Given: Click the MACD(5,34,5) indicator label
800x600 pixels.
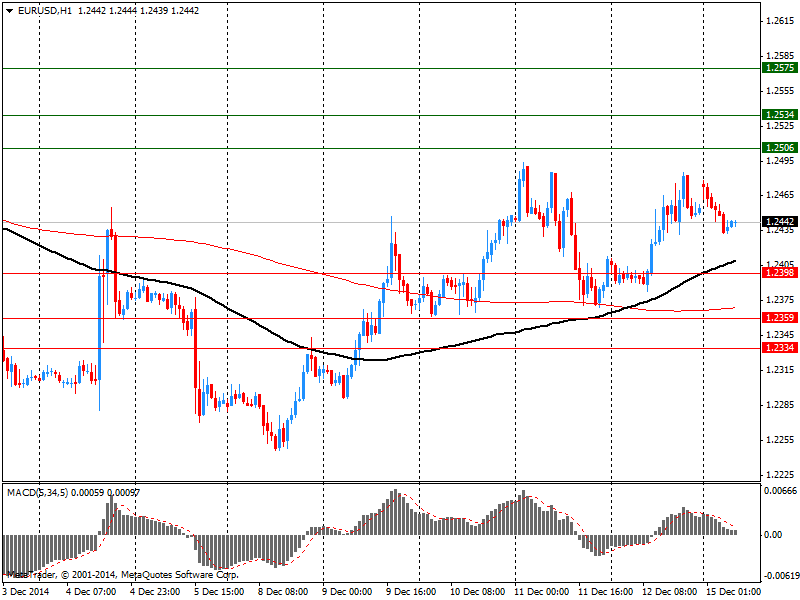Looking at the screenshot, I should click(37, 493).
